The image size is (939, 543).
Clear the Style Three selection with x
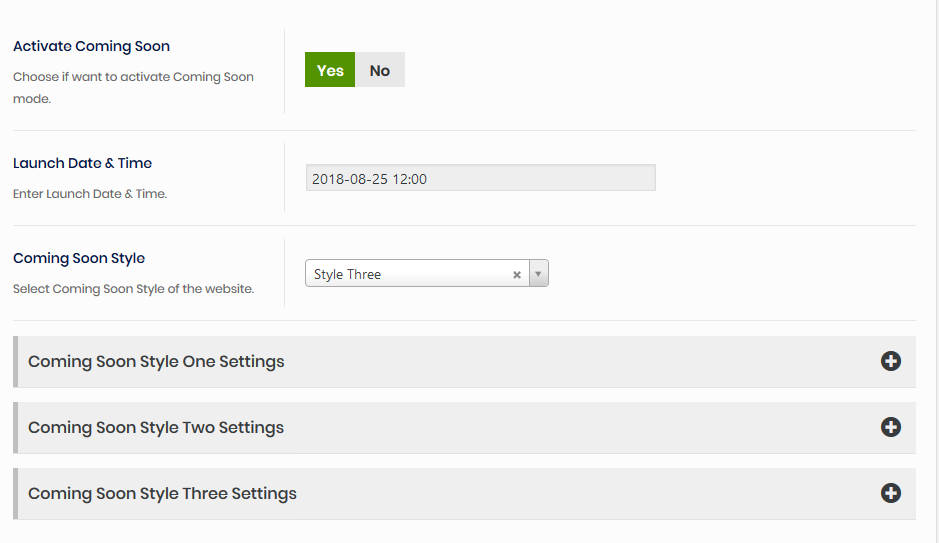click(x=517, y=275)
